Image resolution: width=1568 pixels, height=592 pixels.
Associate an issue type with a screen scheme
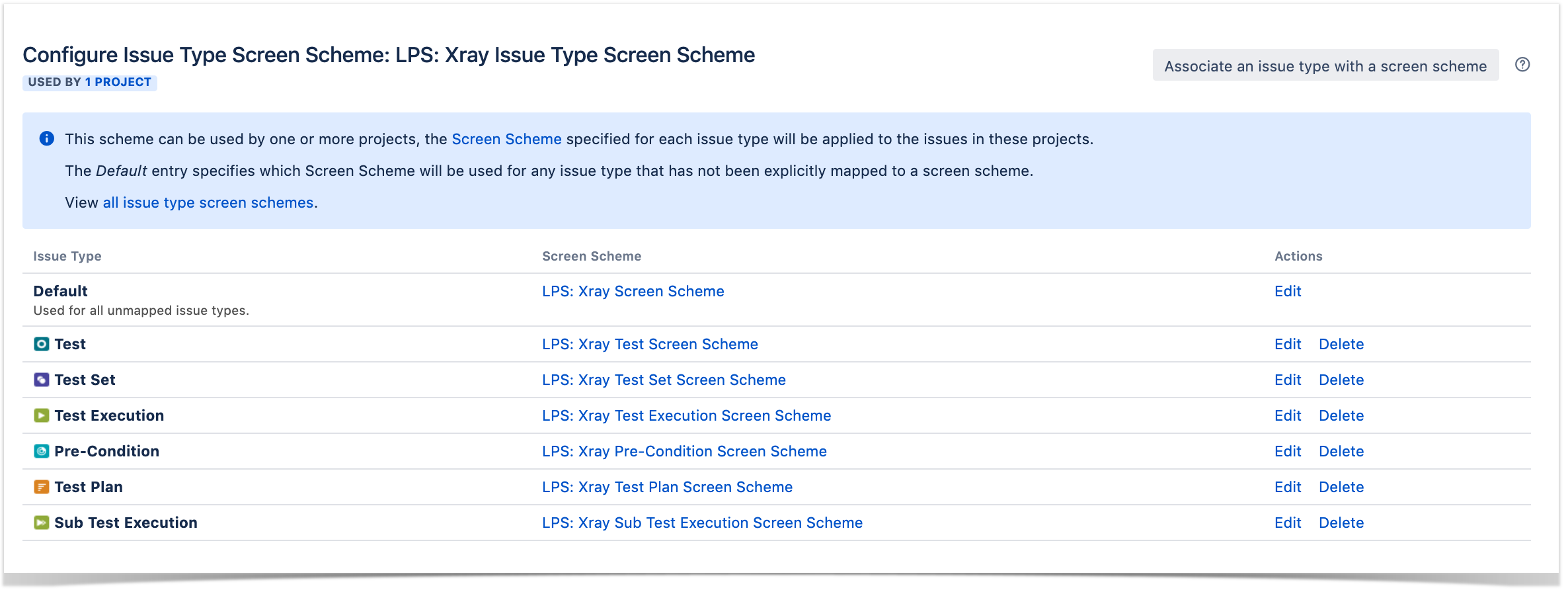click(1325, 65)
